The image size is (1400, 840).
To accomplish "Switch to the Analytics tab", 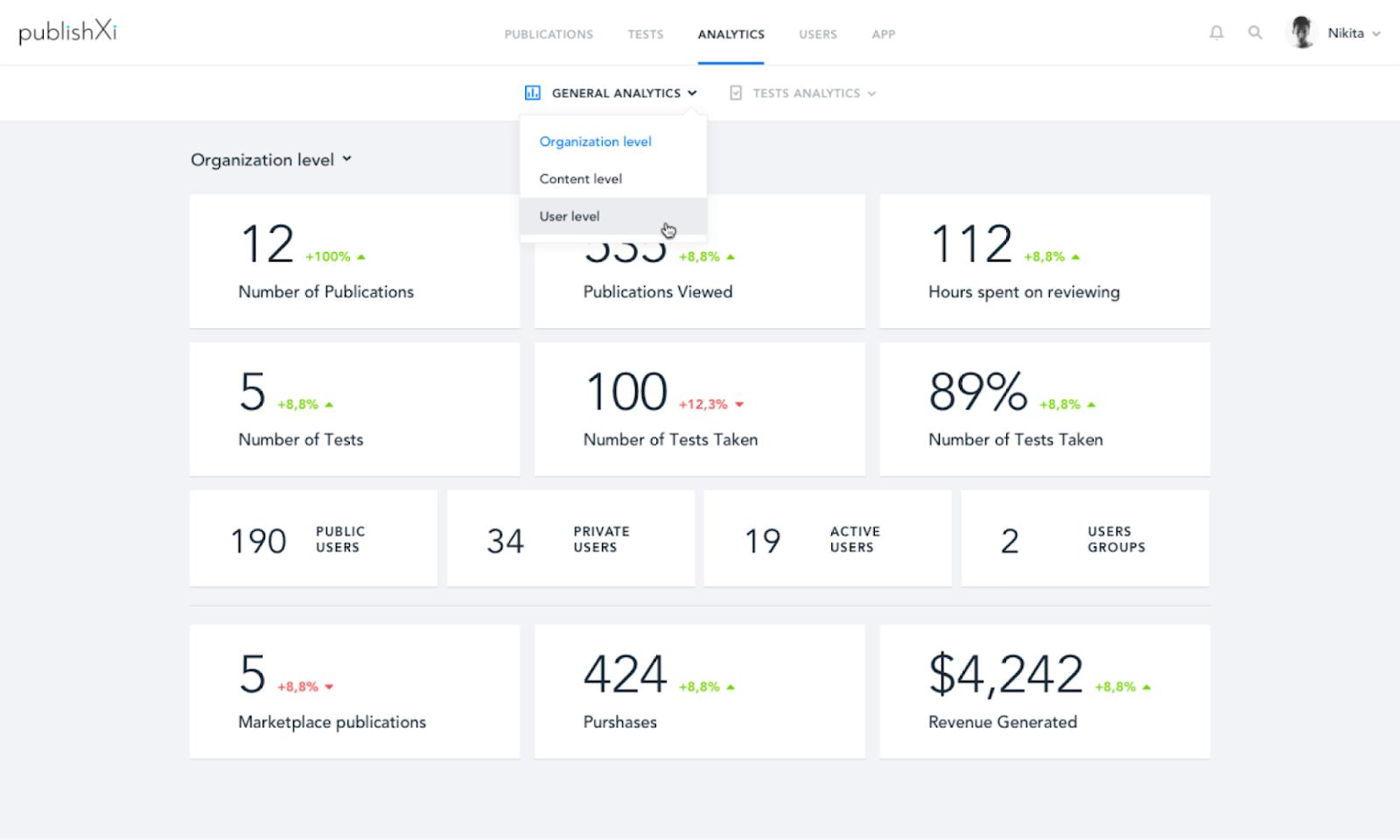I will pos(731,34).
